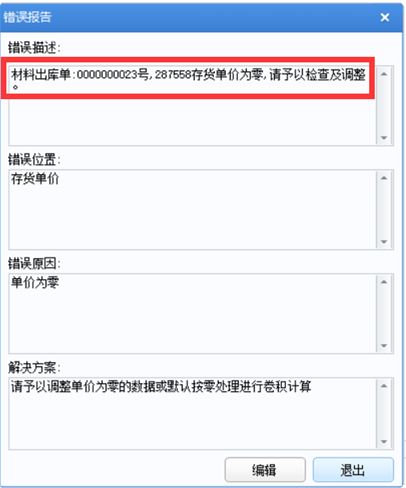This screenshot has height=488, width=406.
Task: Click down arrow in 错误原因 scrollbar
Action: click(x=384, y=346)
